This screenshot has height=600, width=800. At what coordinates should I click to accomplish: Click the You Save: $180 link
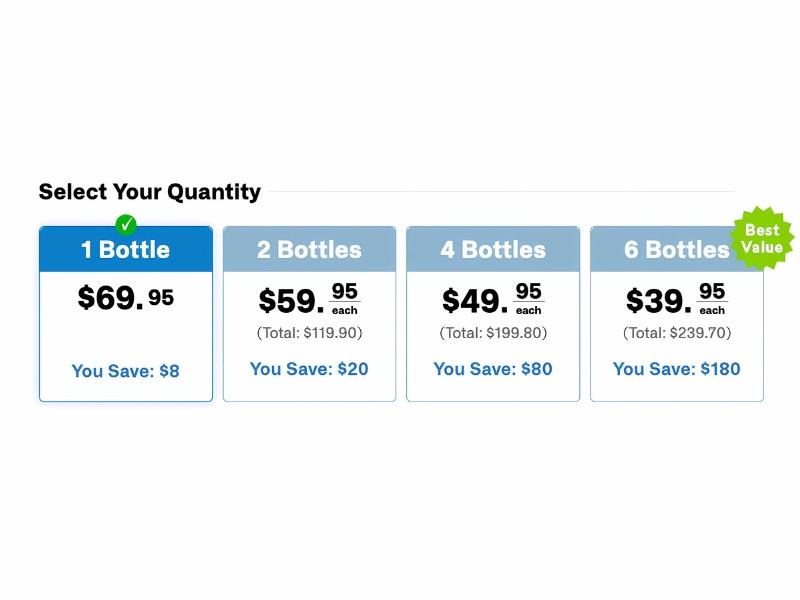677,369
